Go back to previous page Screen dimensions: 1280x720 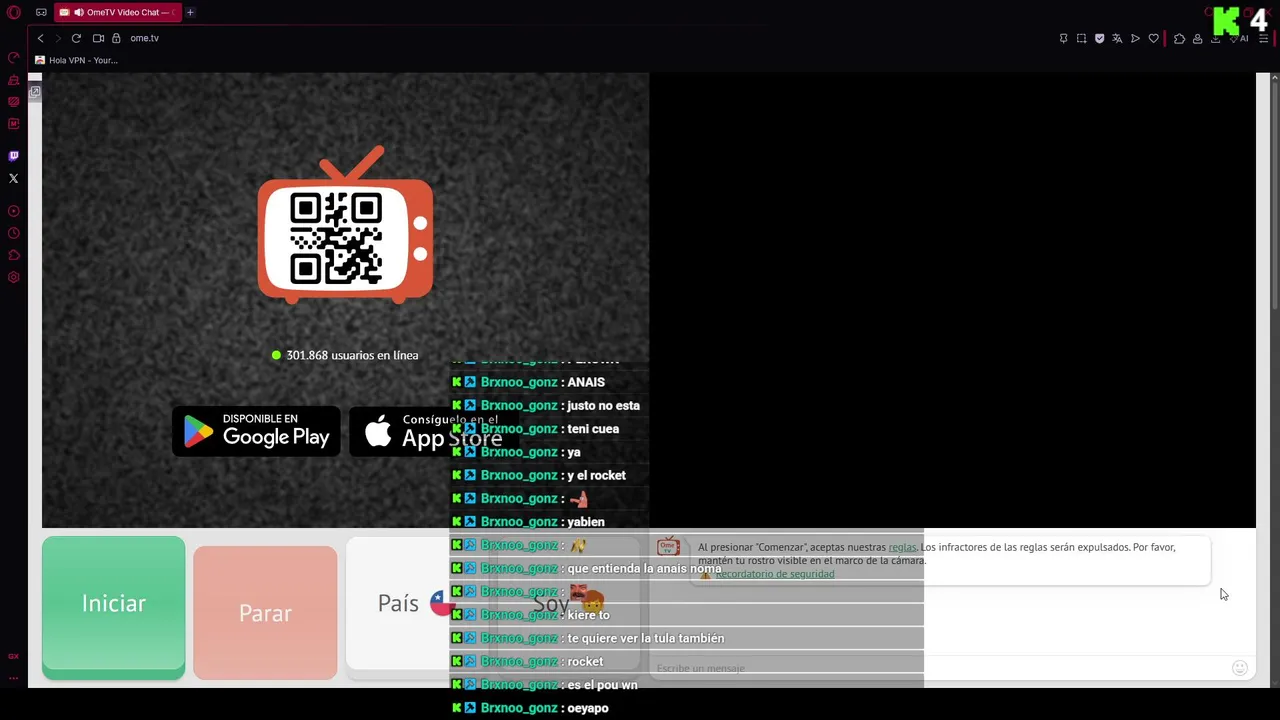(40, 38)
